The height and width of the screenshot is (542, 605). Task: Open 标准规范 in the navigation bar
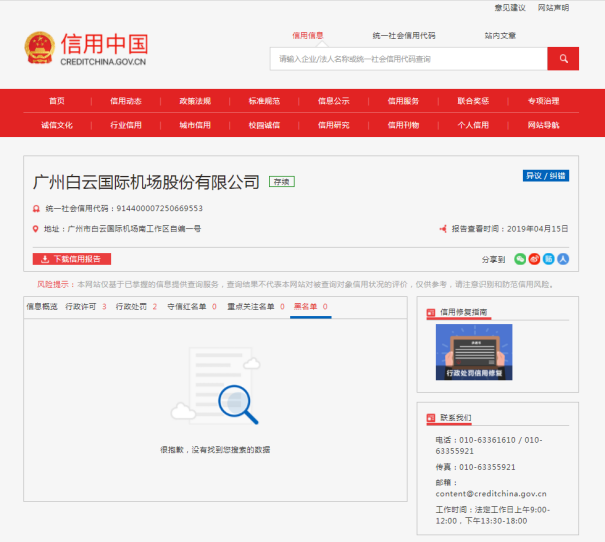coord(264,101)
